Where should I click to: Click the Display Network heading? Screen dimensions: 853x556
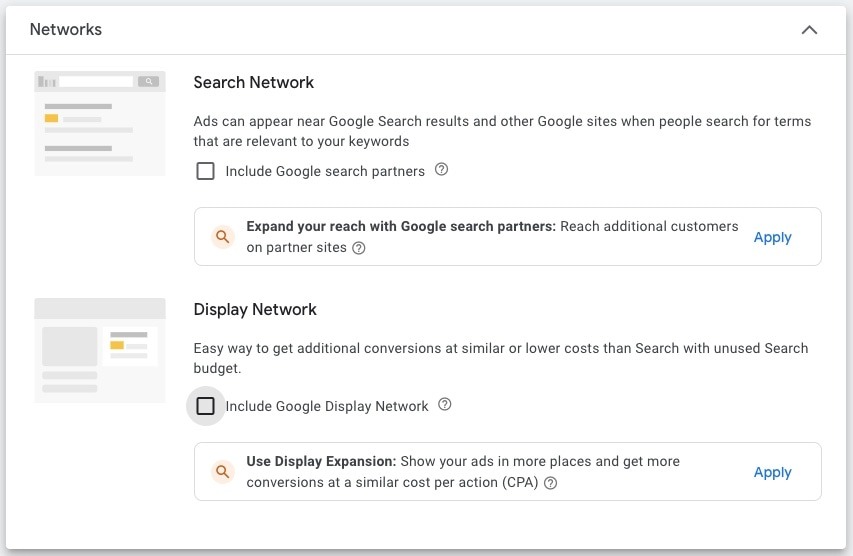pyautogui.click(x=255, y=310)
